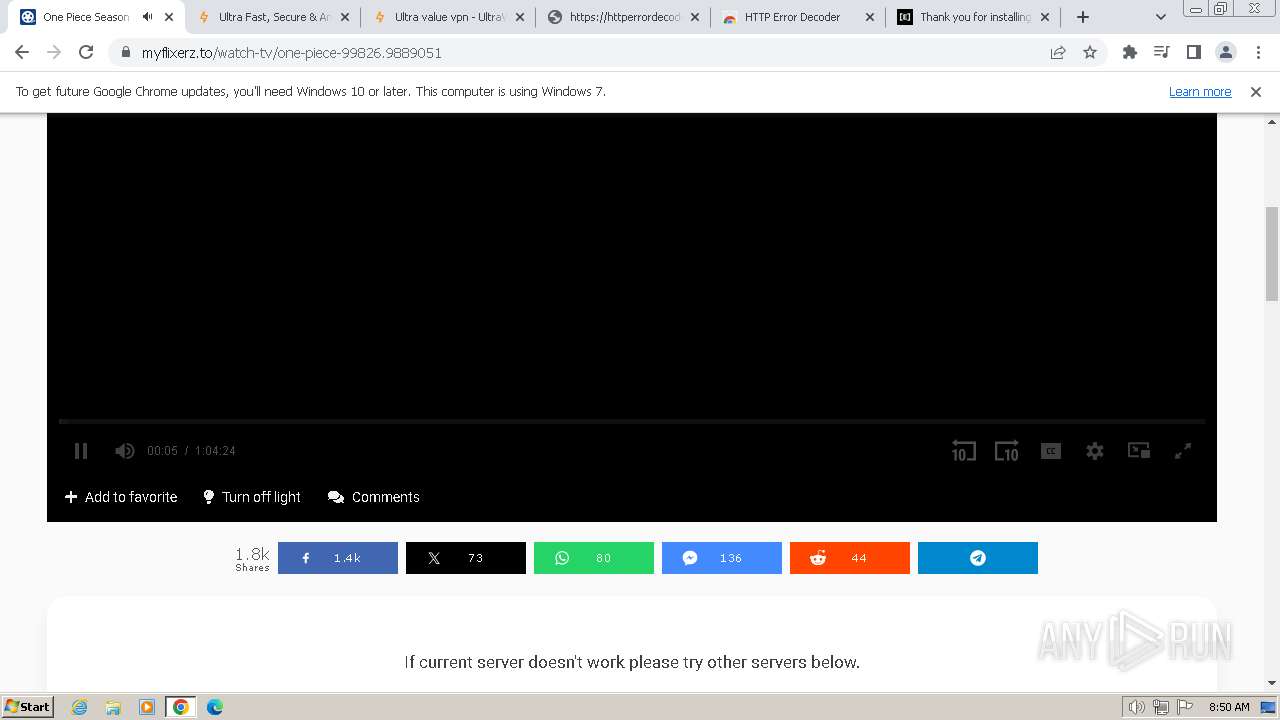Viewport: 1280px width, 720px height.
Task: Switch to httperrordecoder tab
Action: [x=625, y=17]
